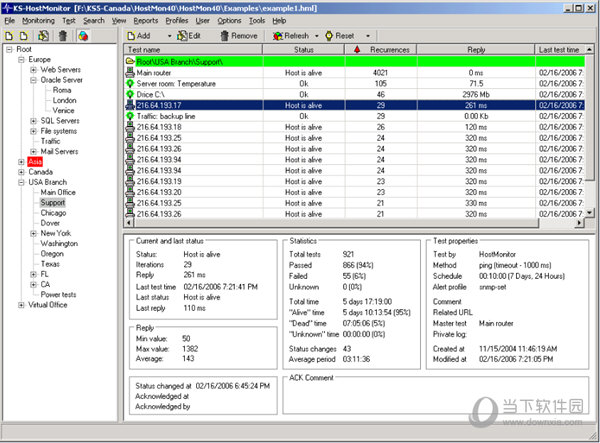Click the folder icon in the green path row

130,62
